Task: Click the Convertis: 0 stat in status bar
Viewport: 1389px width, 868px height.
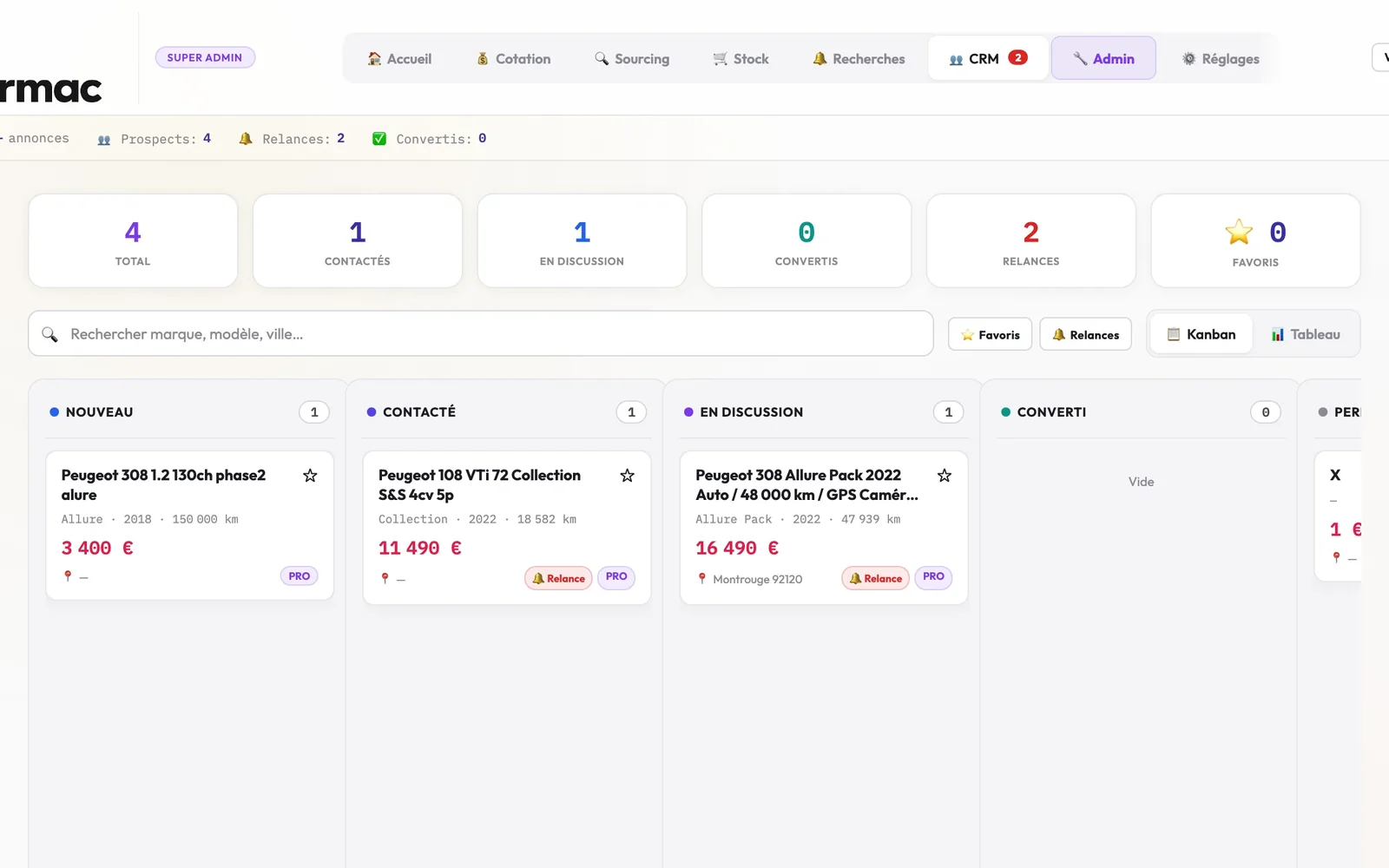Action: 430,139
